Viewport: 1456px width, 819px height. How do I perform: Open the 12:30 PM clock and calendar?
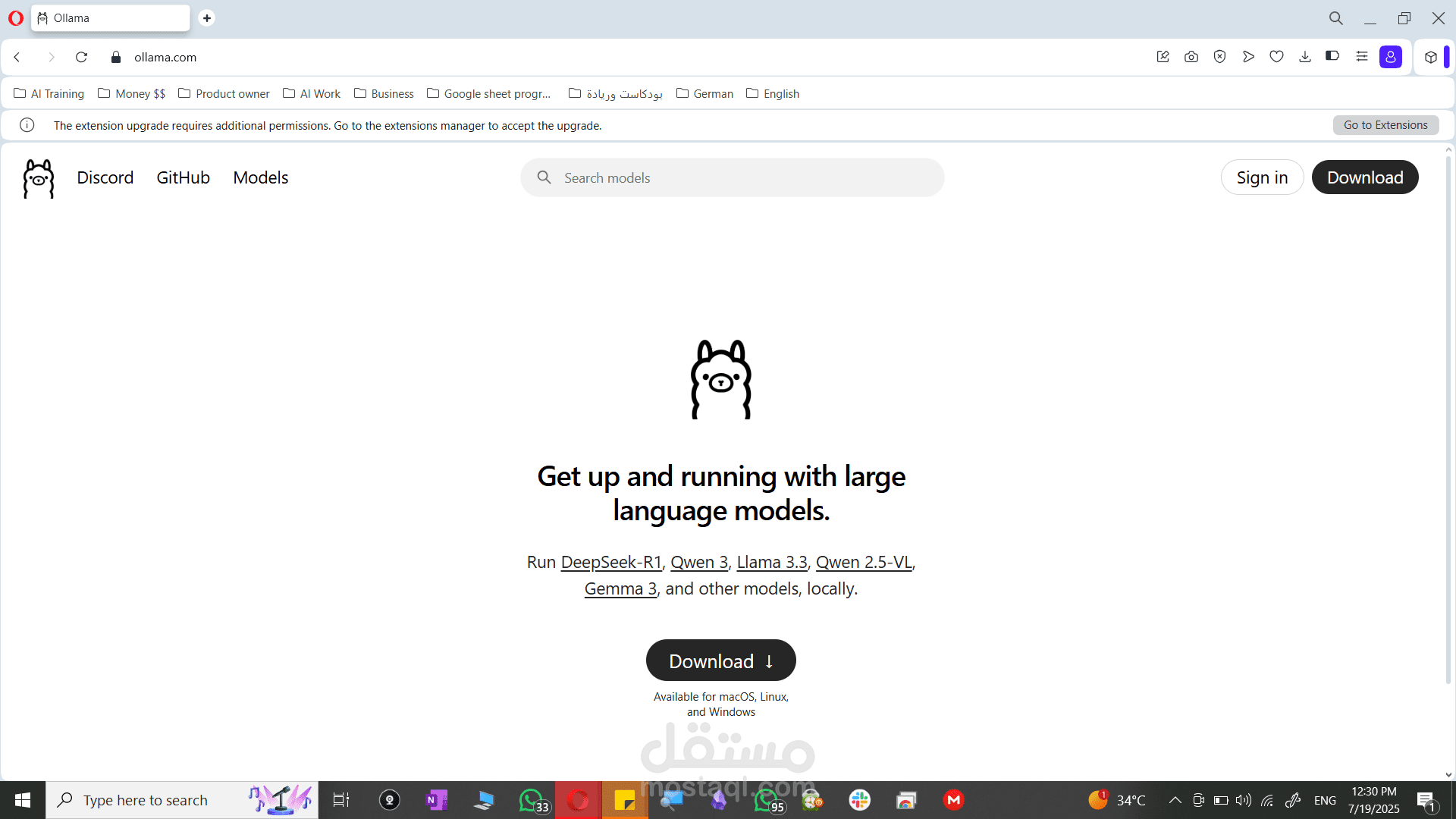coord(1373,800)
